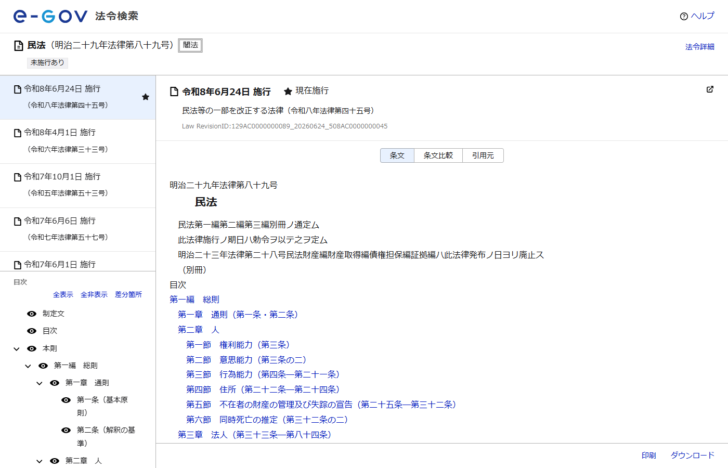This screenshot has height=468, width=728.
Task: Open link 第六節 同時死亡の推定
Action: pyautogui.click(x=267, y=420)
